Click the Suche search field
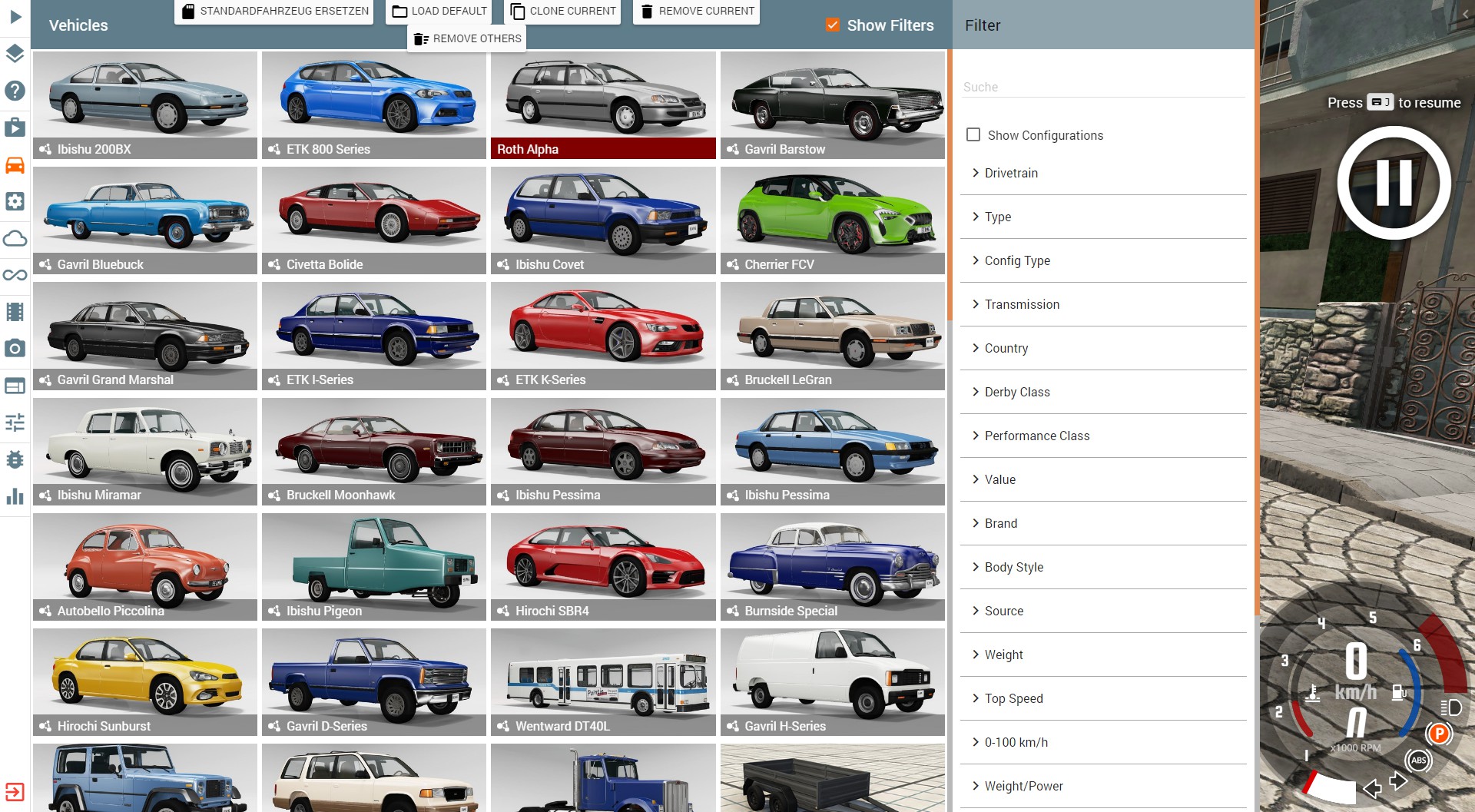The width and height of the screenshot is (1475, 812). (1103, 87)
